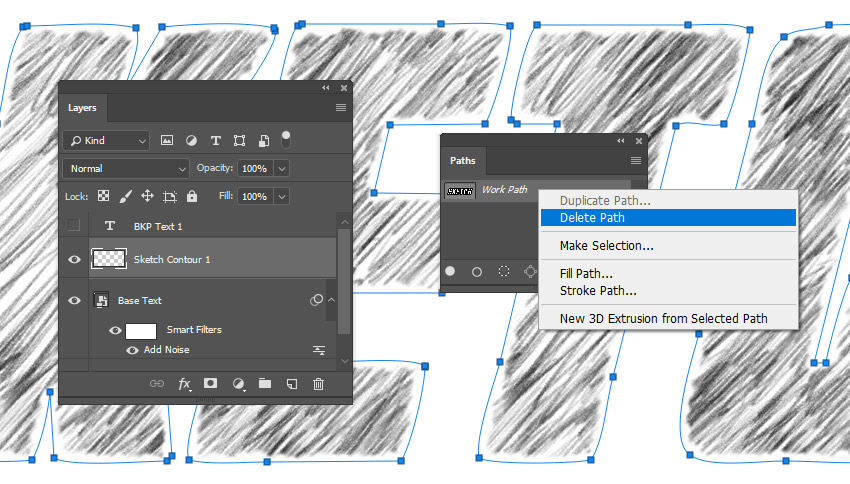Stroke path with brush icon
This screenshot has width=850, height=484.
coord(476,272)
